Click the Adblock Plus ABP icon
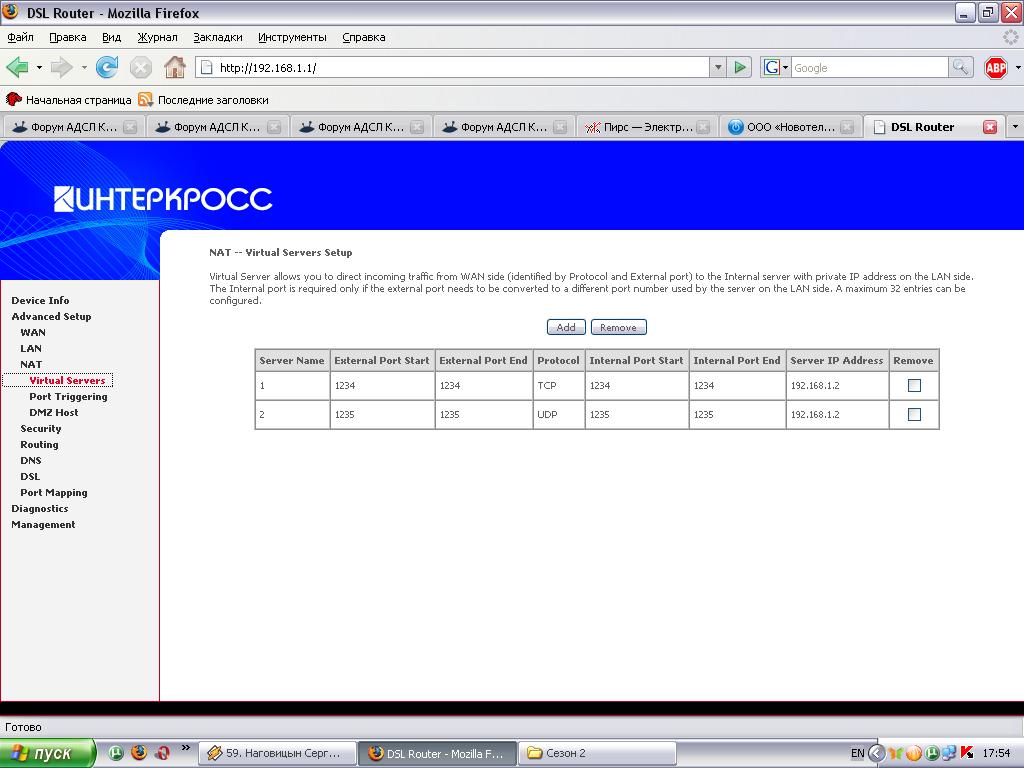 [x=996, y=68]
